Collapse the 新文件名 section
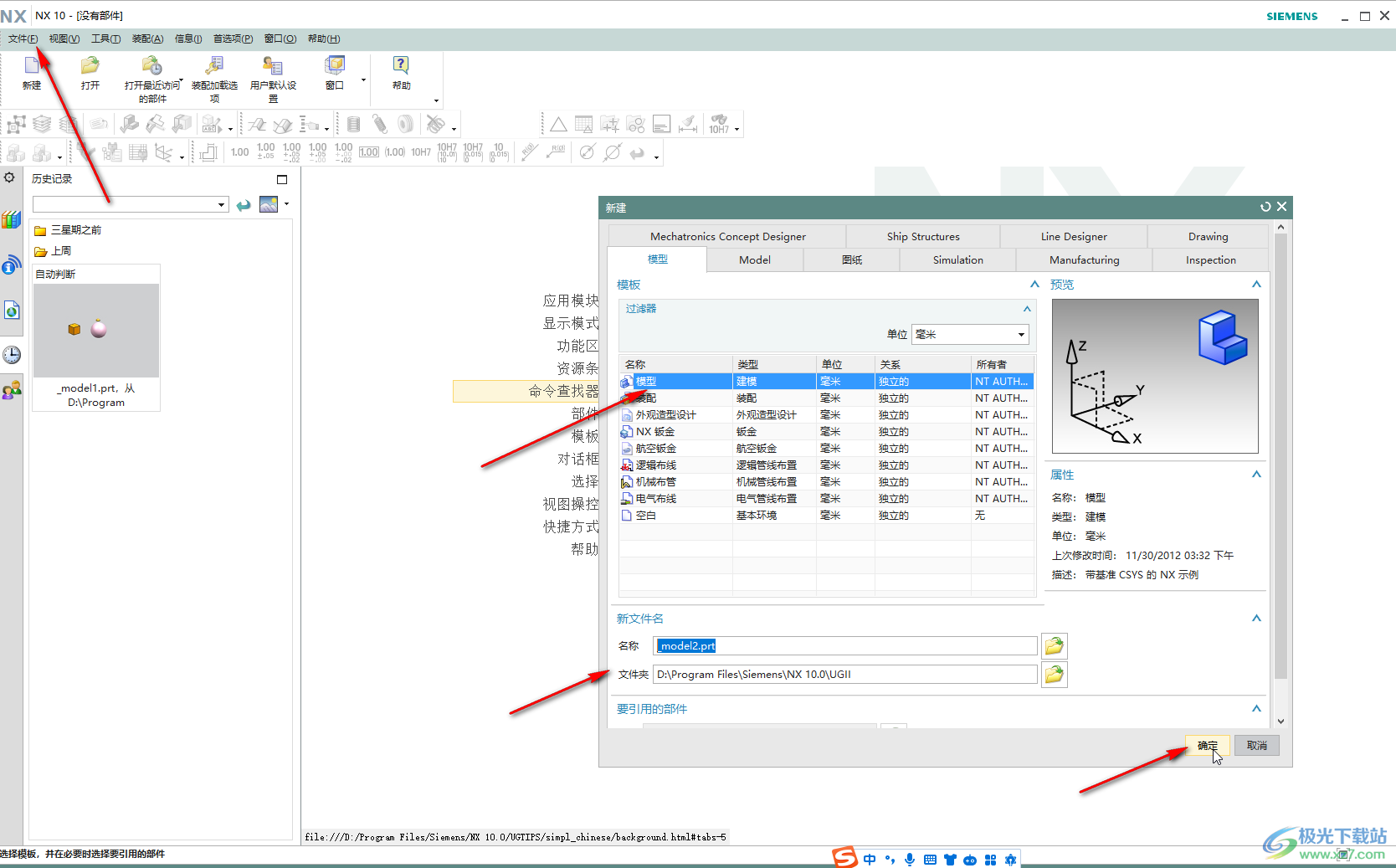This screenshot has width=1396, height=868. [1256, 619]
